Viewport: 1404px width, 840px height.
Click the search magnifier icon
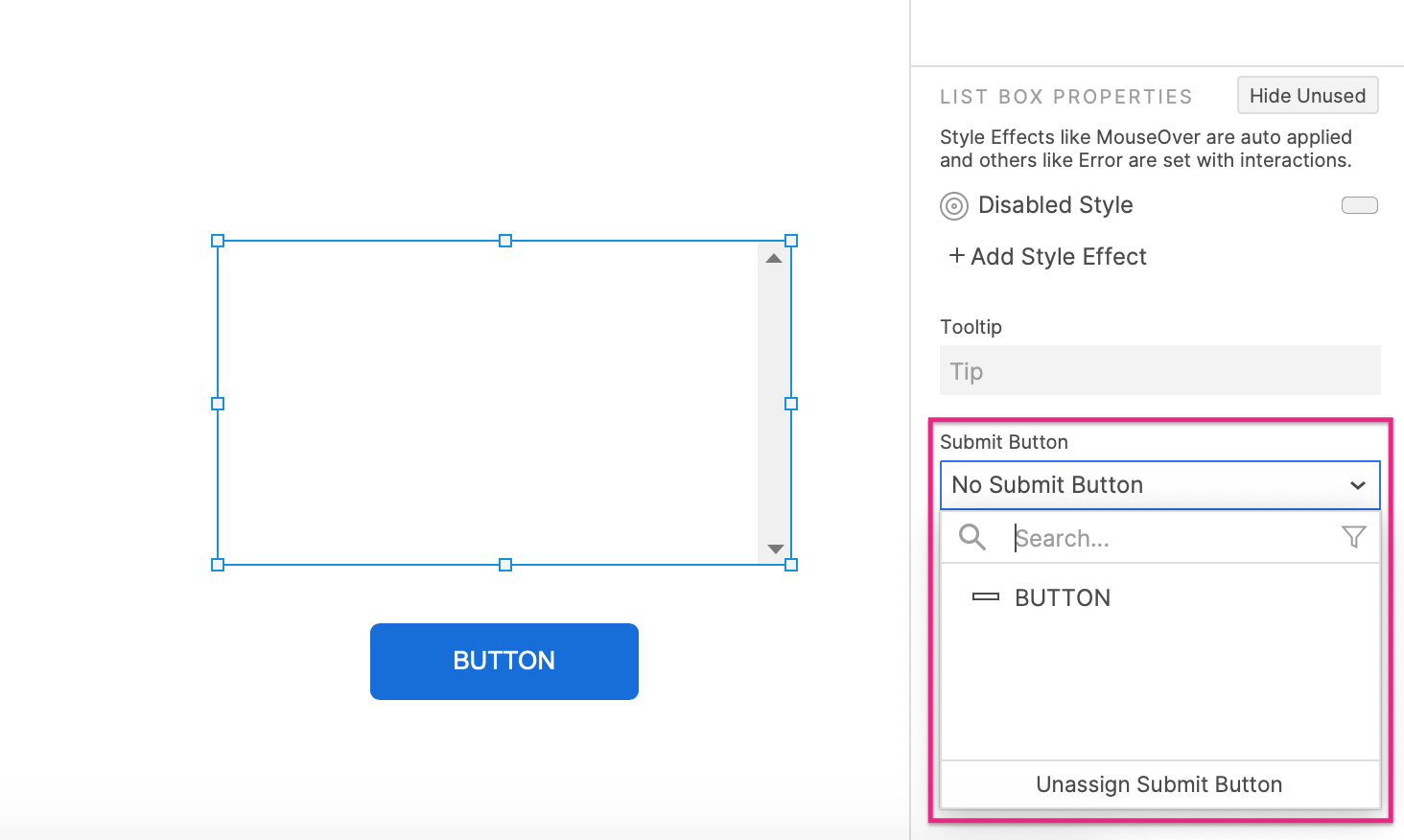click(x=972, y=537)
